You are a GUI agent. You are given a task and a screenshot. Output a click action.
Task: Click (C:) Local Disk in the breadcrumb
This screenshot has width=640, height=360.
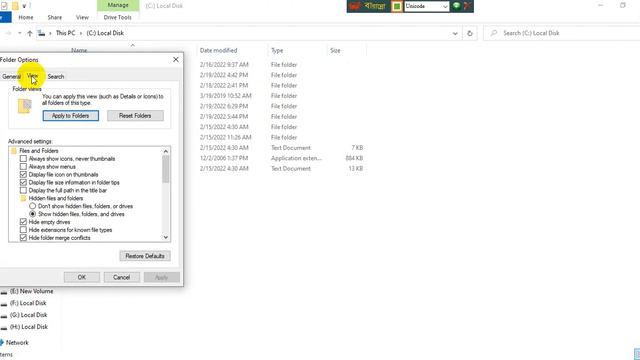(x=105, y=33)
